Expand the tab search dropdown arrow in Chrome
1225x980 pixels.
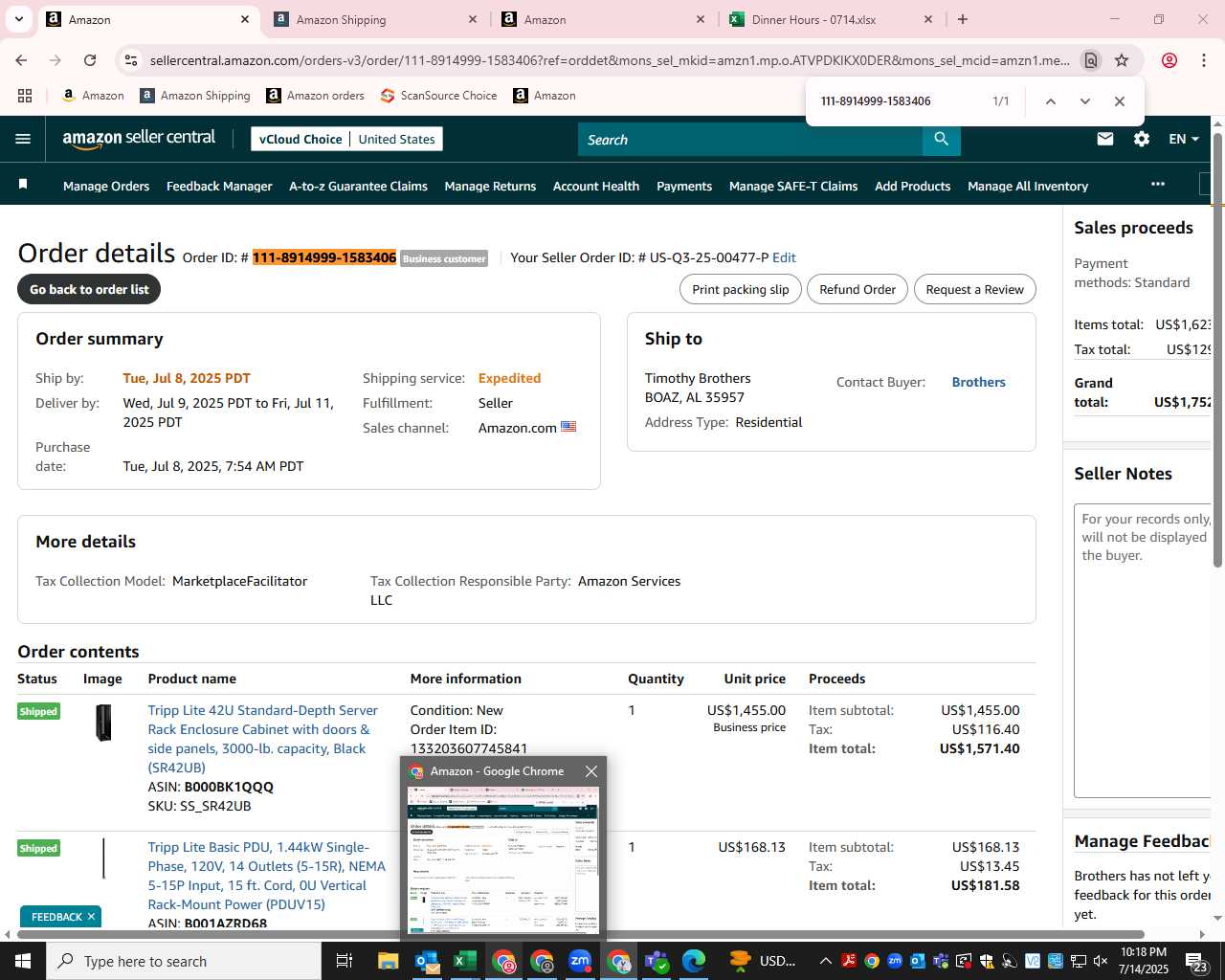coord(19,19)
